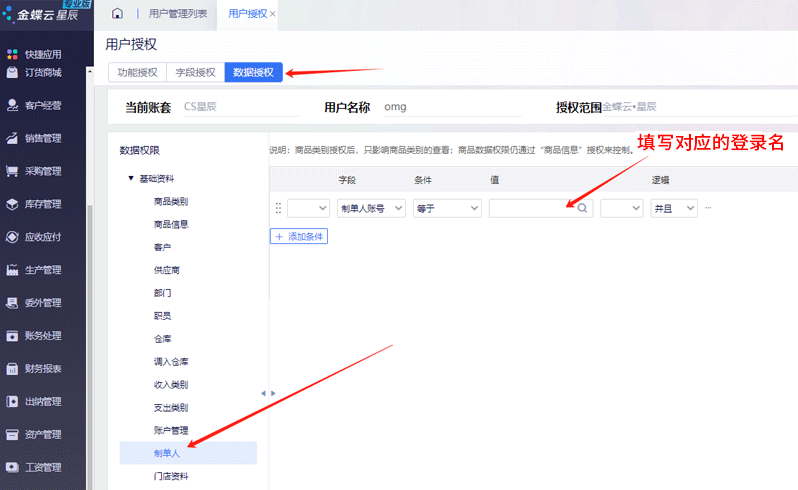Select 收入类别 in tree
798x490 pixels.
point(171,385)
